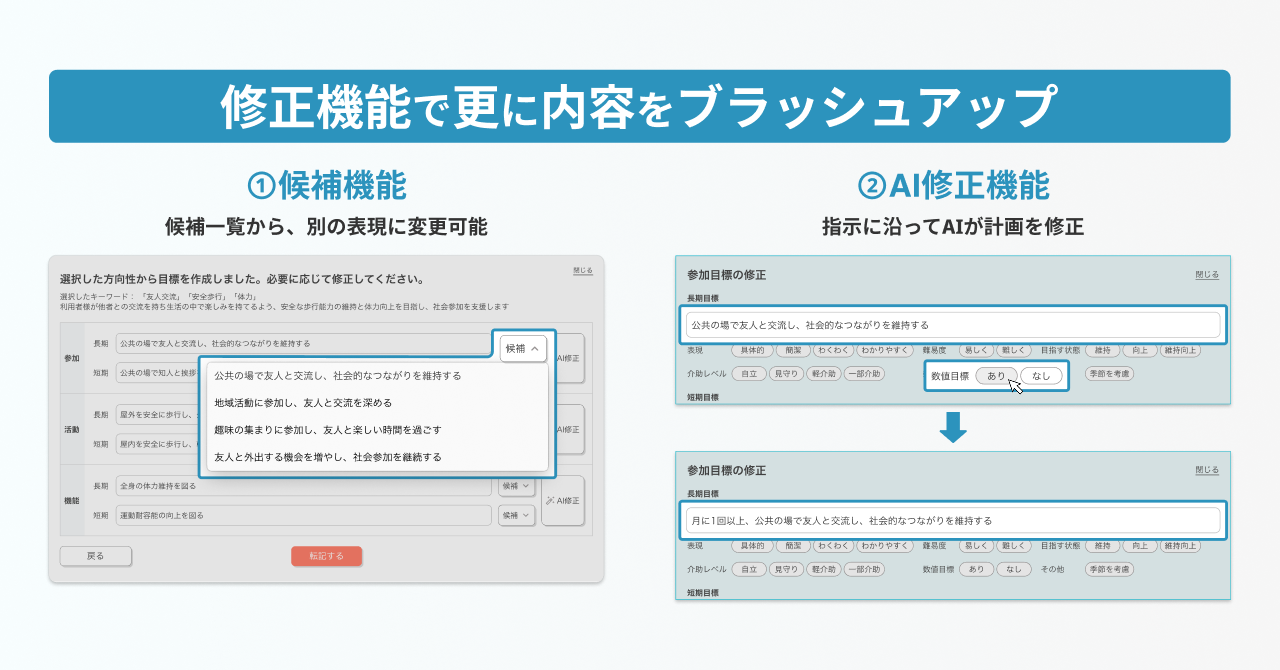
Task: Select 数値目標 あり in upper 修正 panel
Action: (x=997, y=376)
